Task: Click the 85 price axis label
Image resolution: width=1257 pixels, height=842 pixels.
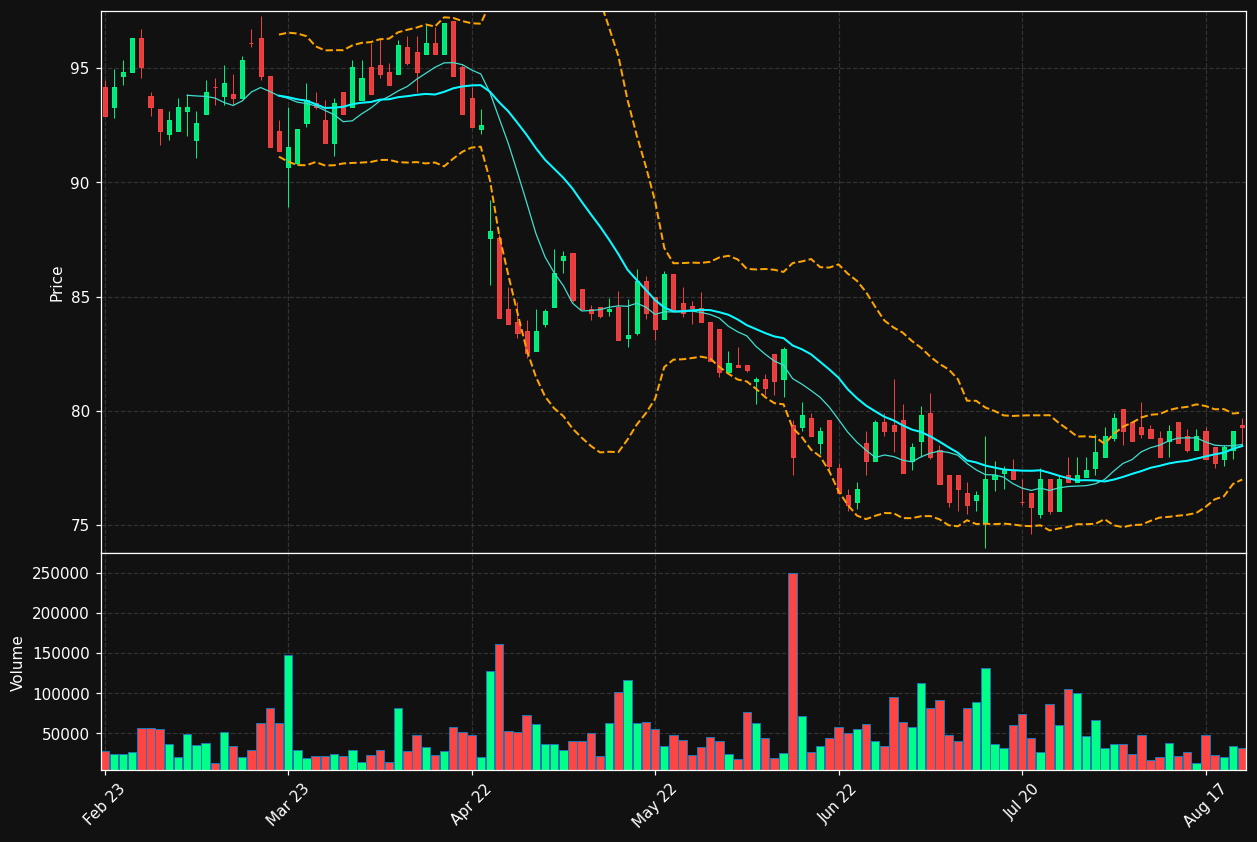Action: tap(79, 297)
